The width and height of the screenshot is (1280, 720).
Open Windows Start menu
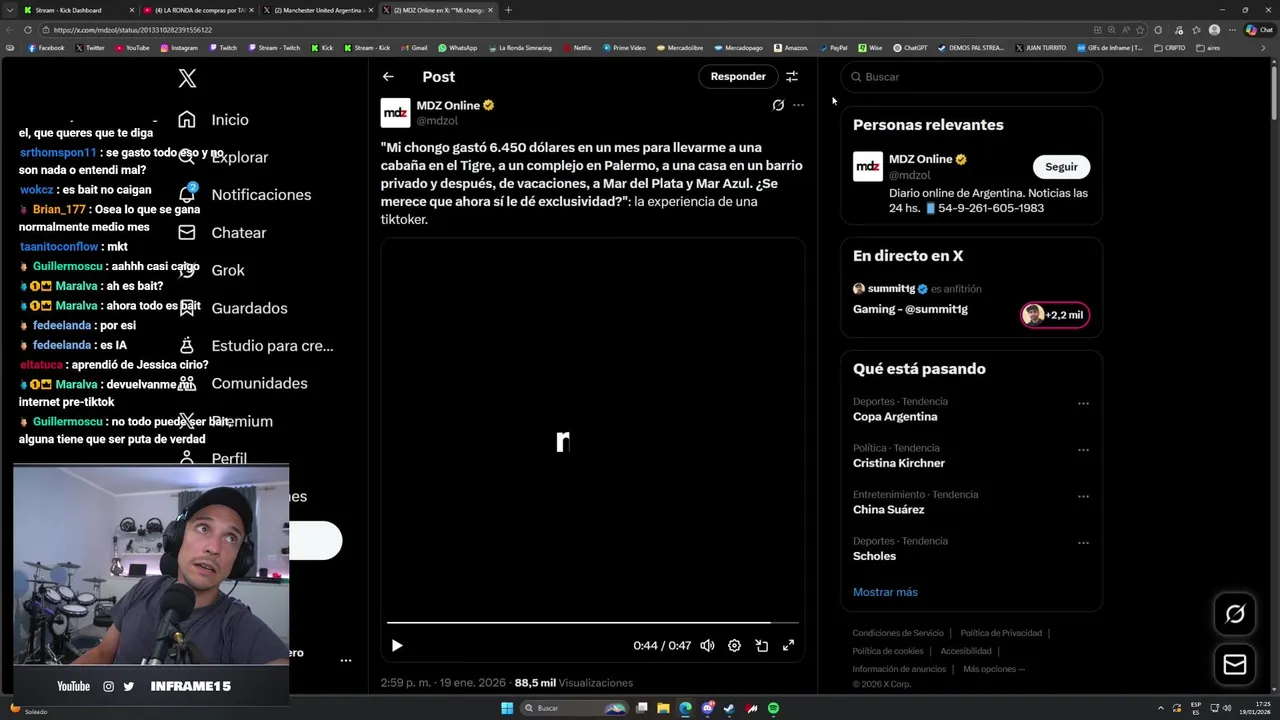coord(507,708)
